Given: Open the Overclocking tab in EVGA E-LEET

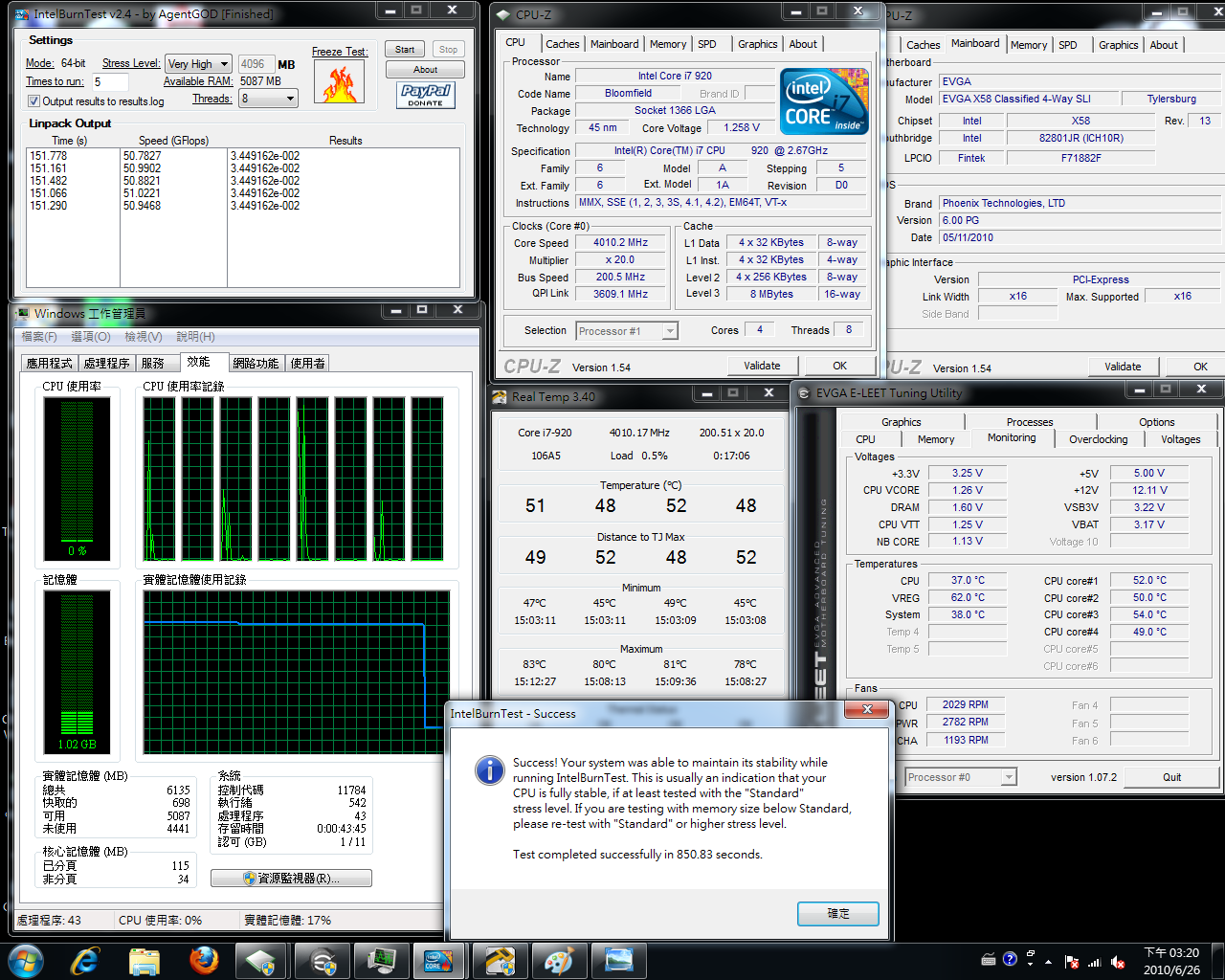Looking at the screenshot, I should pyautogui.click(x=1098, y=439).
